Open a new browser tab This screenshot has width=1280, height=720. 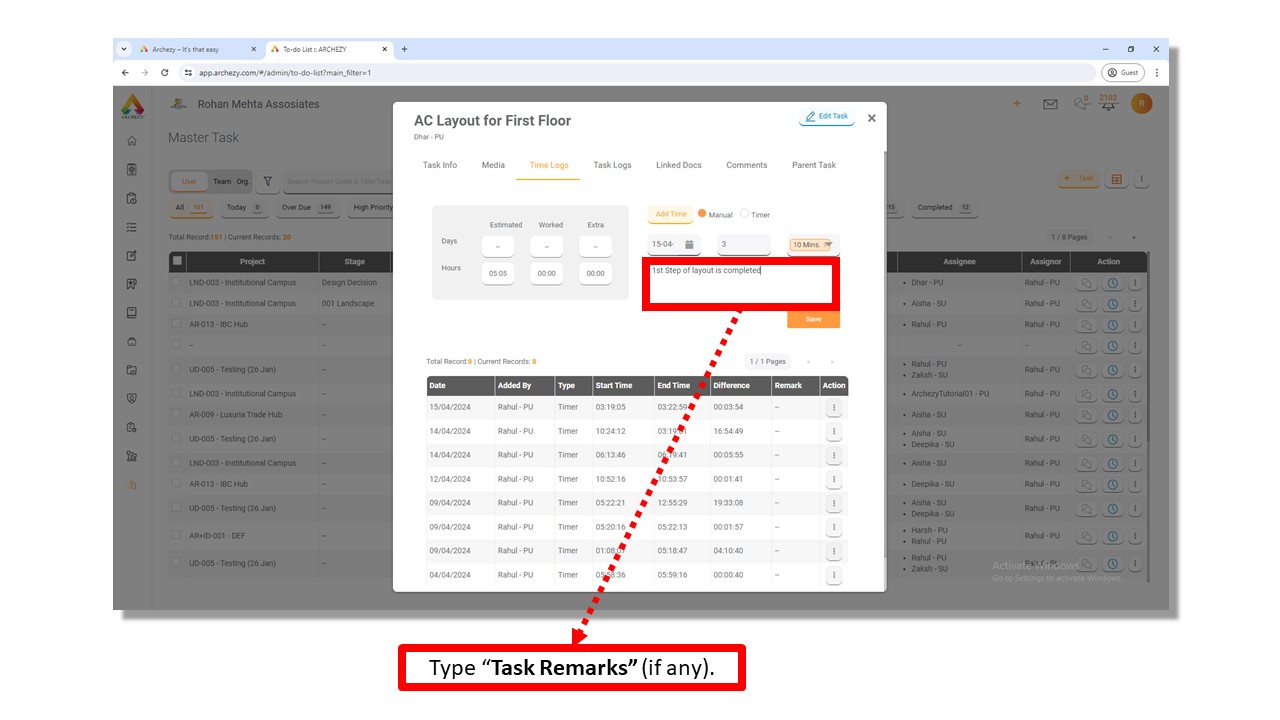404,49
